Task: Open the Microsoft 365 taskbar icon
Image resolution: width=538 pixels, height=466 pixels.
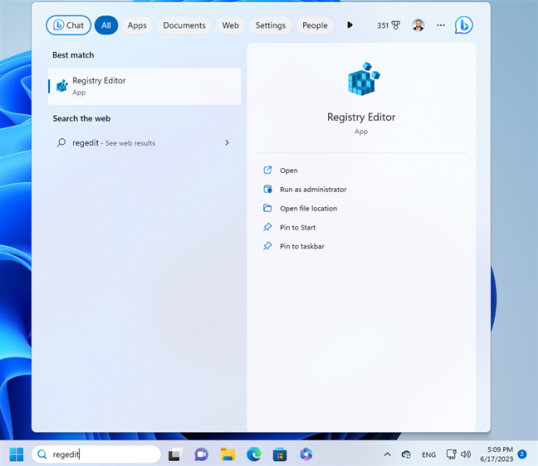Action: 306,454
